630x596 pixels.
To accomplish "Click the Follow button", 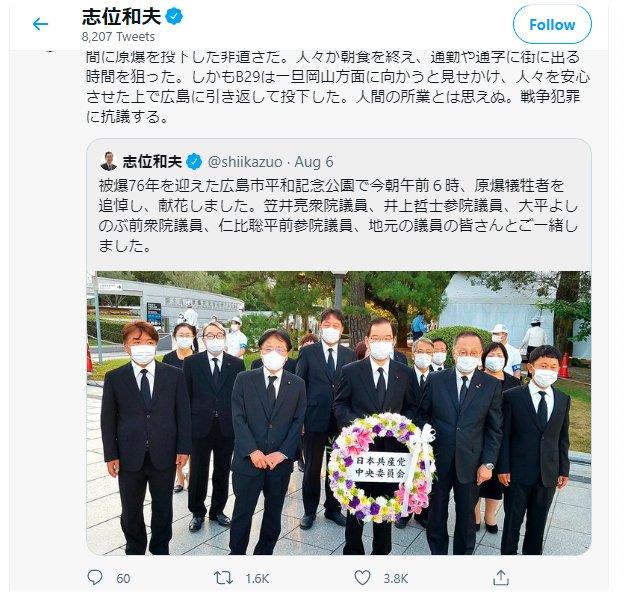I will (552, 25).
